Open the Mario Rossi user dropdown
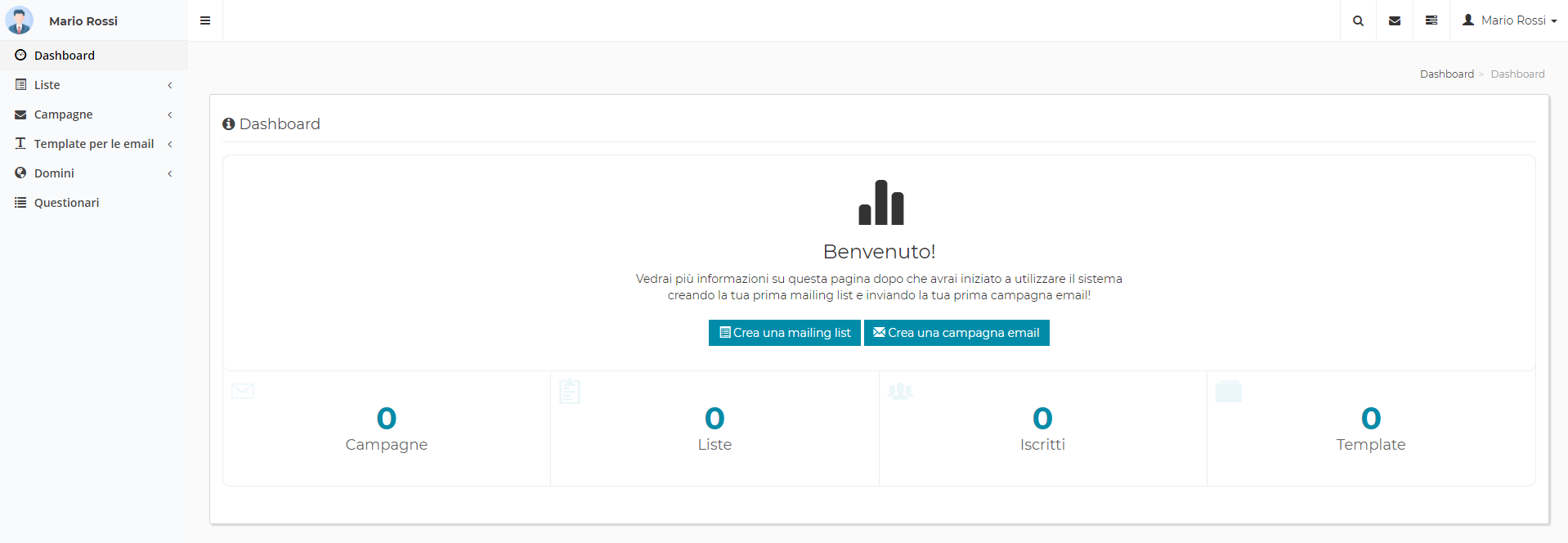The height and width of the screenshot is (543, 1568). (x=1509, y=20)
